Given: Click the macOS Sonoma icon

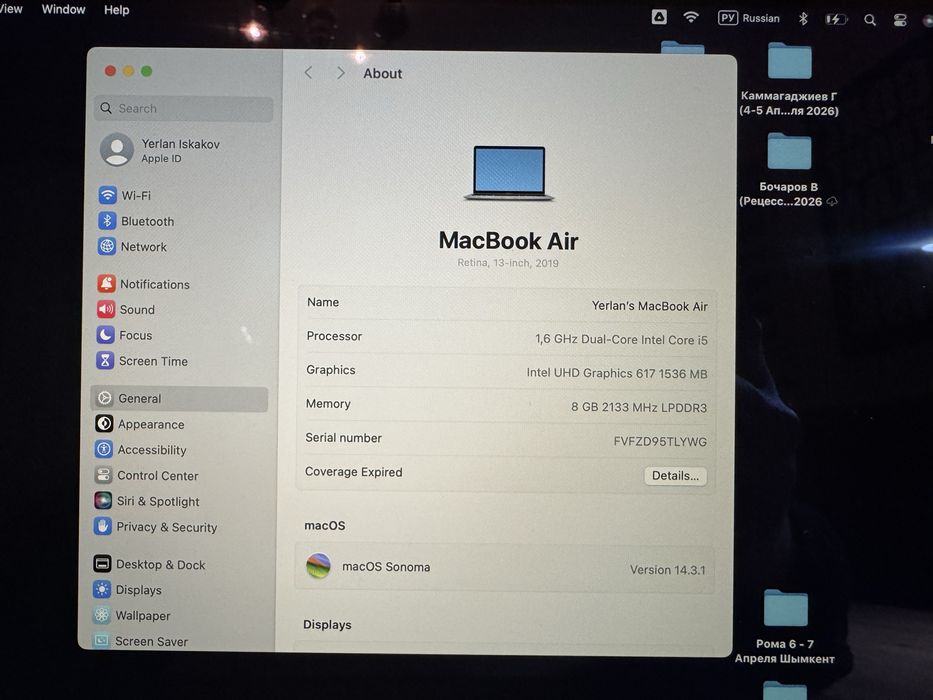Looking at the screenshot, I should pyautogui.click(x=318, y=565).
